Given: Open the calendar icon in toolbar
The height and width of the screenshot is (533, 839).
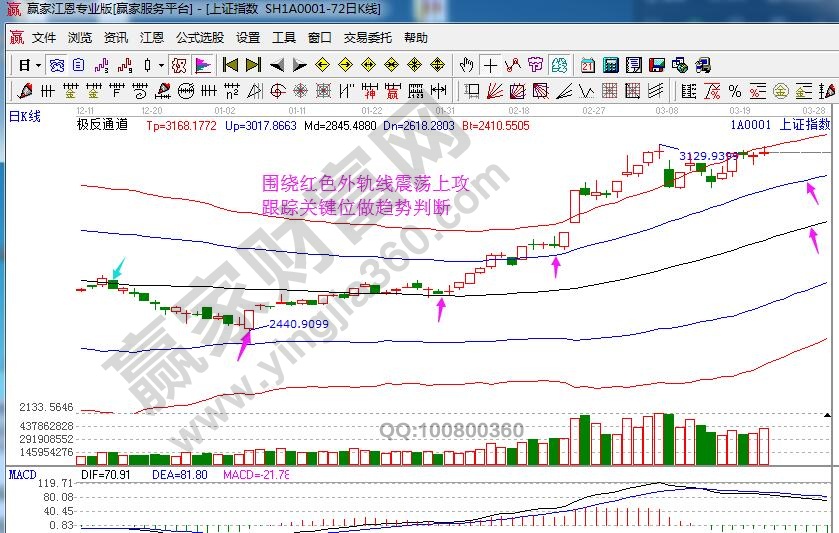Looking at the screenshot, I should click(587, 65).
